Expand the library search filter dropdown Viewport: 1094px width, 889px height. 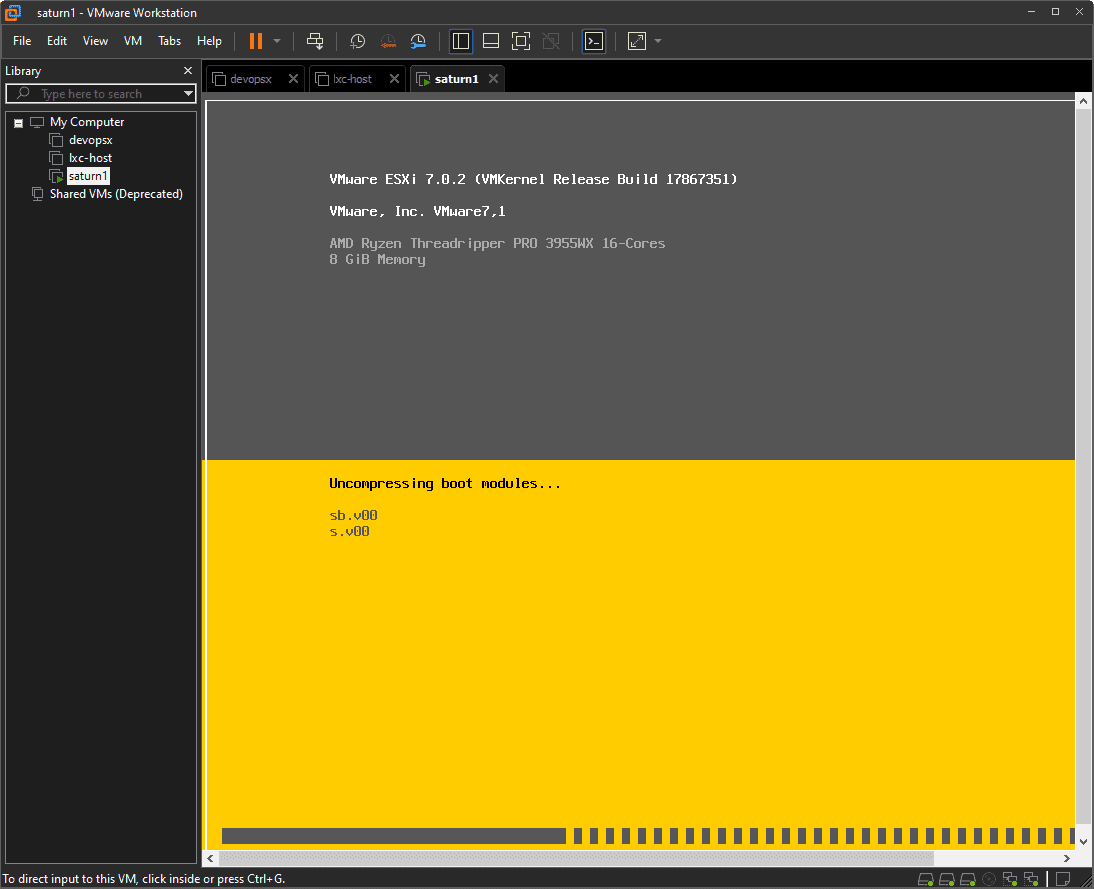[188, 94]
